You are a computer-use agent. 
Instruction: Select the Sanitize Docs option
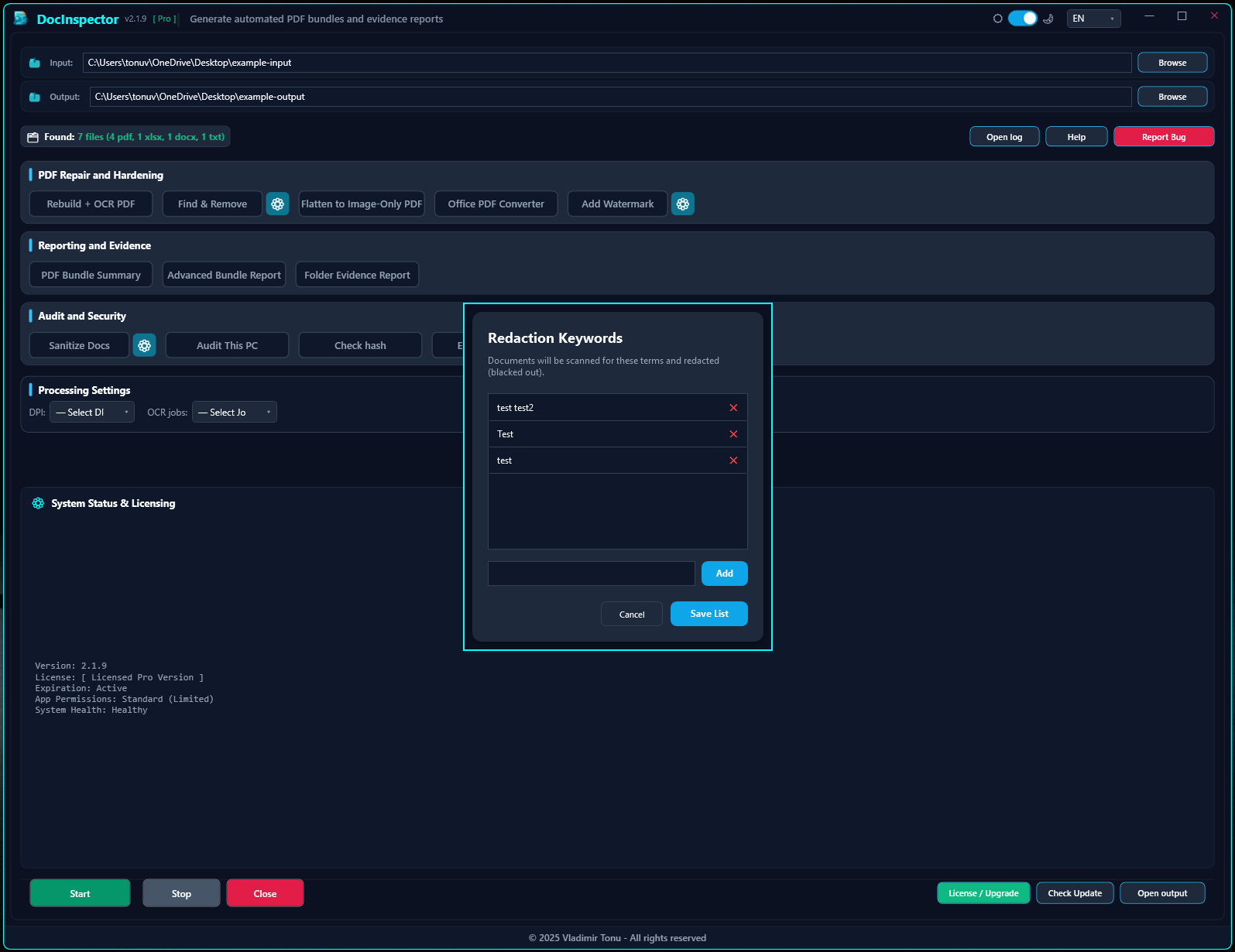(79, 345)
